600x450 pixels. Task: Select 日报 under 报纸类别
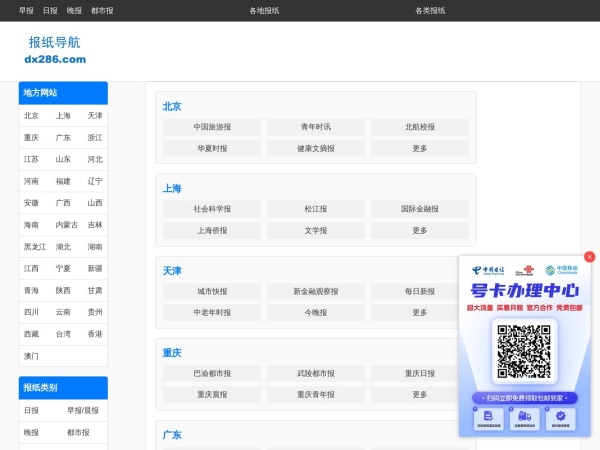31,411
